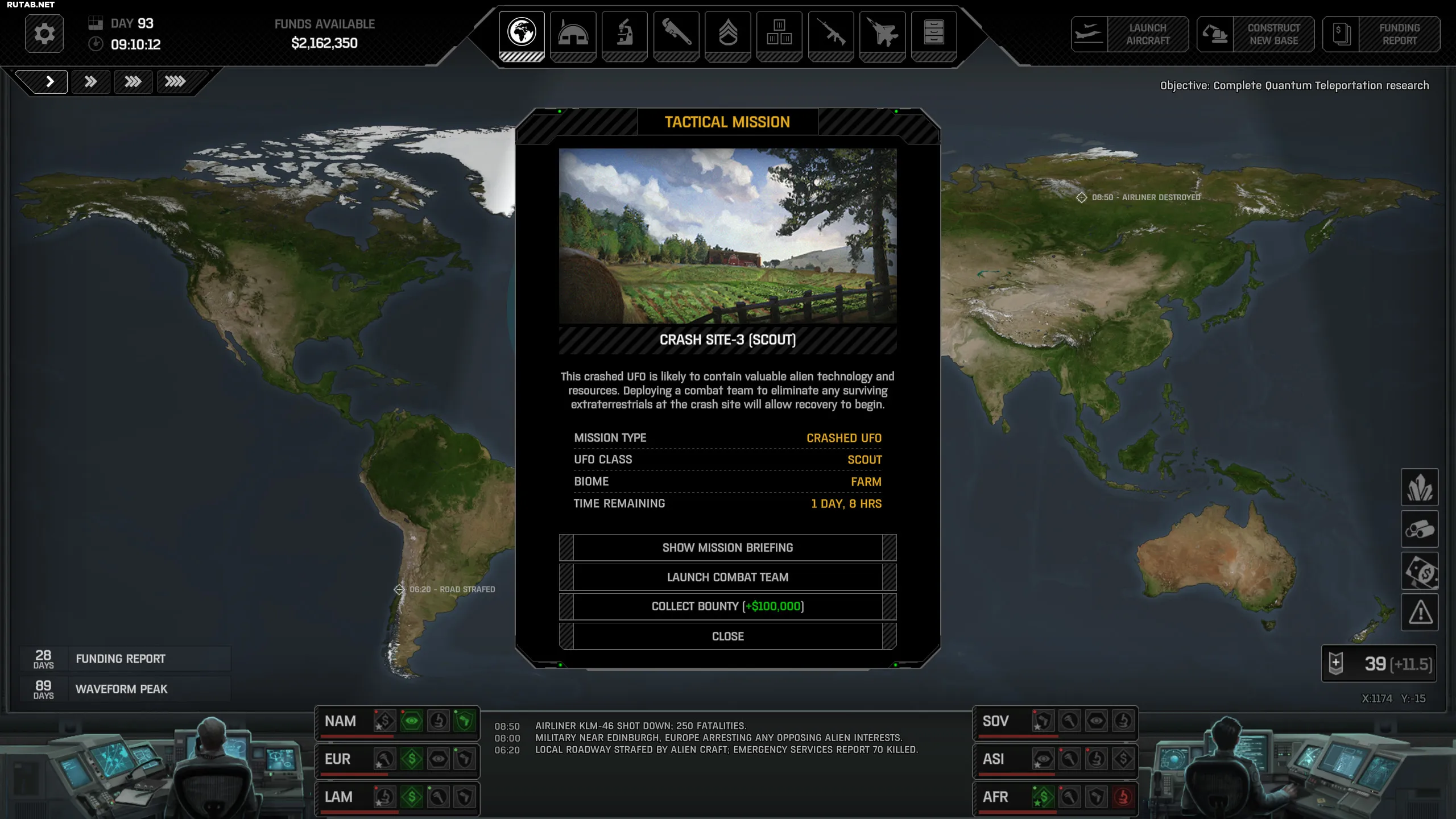Click the alien crystal resource icon
Viewport: 1456px width, 819px height.
tap(1419, 487)
